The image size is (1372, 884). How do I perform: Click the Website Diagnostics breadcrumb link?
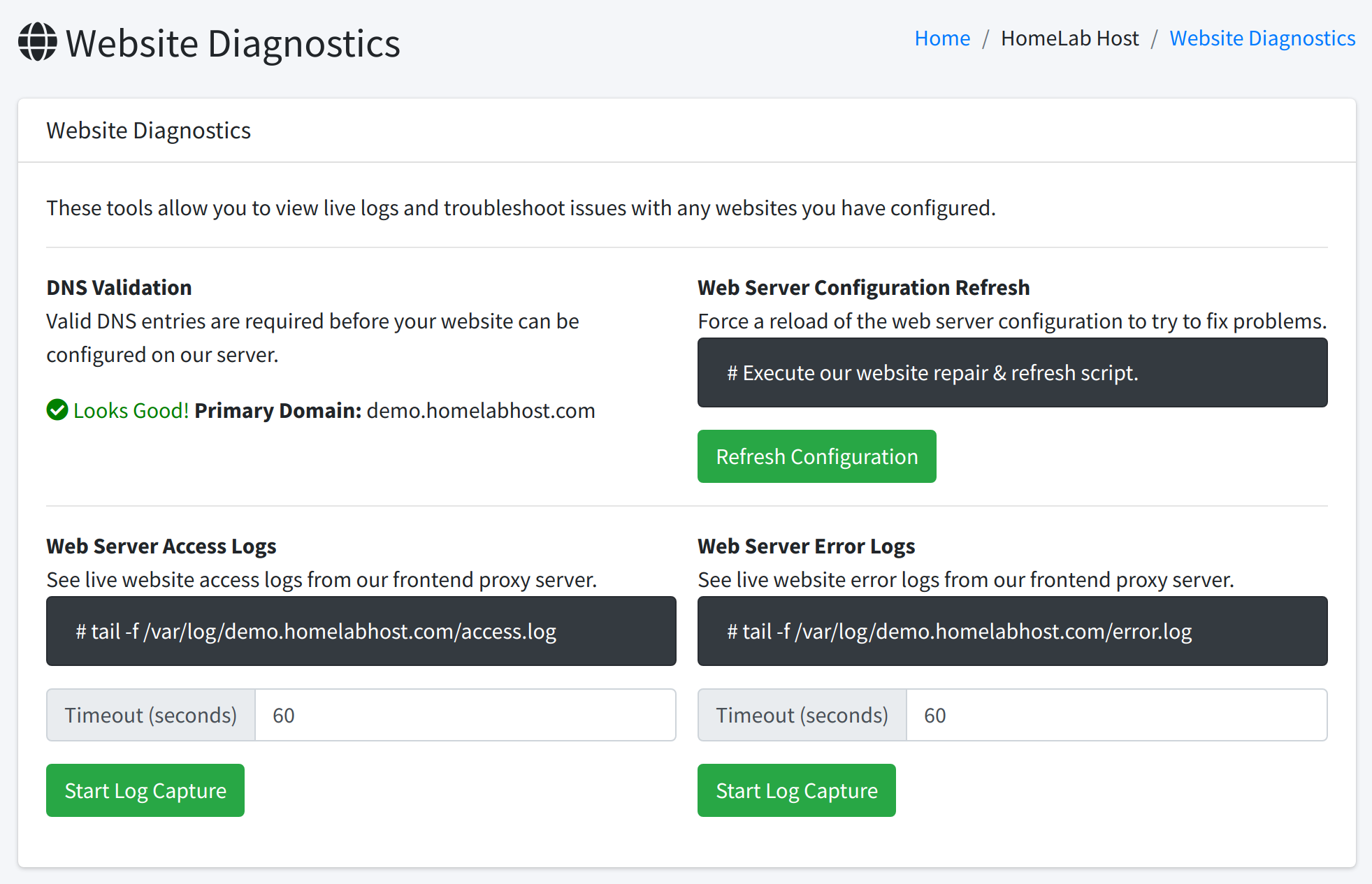click(x=1262, y=38)
